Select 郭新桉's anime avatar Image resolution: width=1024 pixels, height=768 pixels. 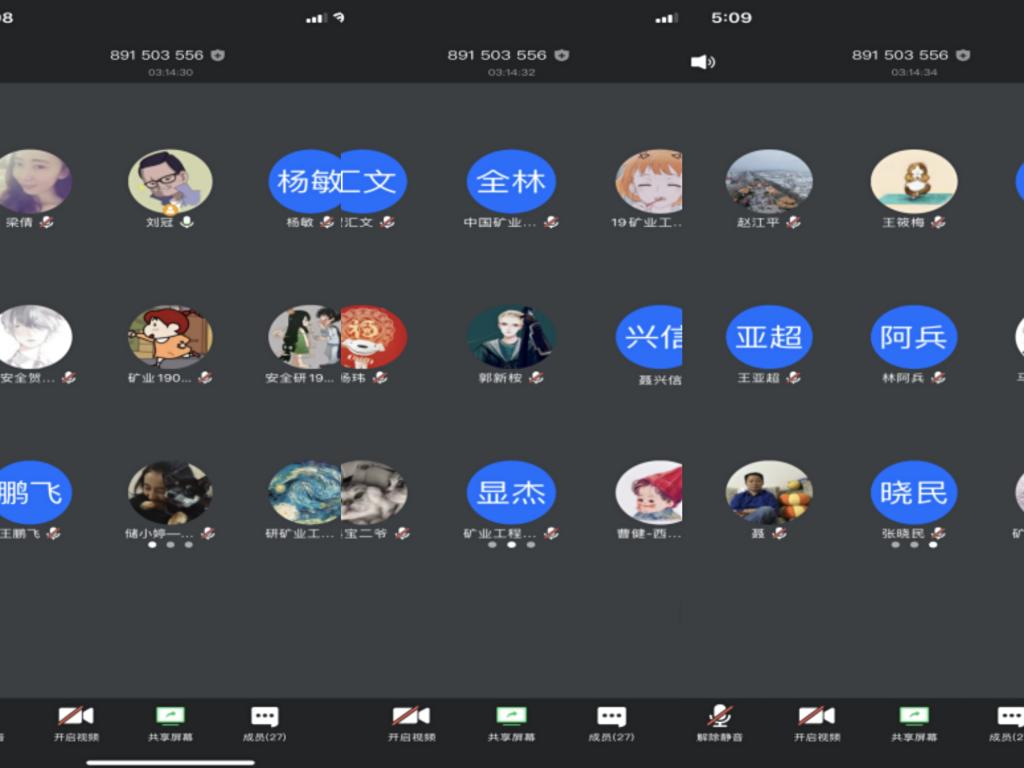(511, 337)
